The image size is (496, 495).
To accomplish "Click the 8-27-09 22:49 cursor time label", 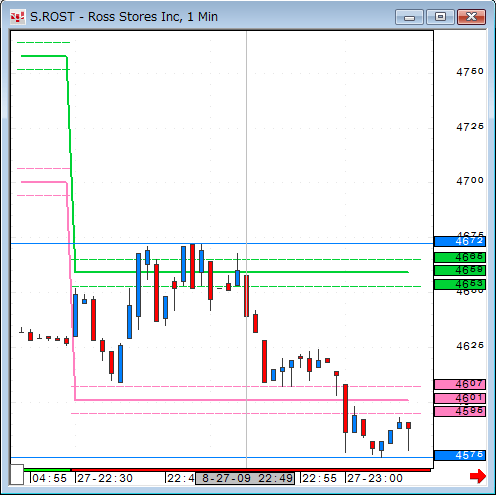I will pos(245,478).
